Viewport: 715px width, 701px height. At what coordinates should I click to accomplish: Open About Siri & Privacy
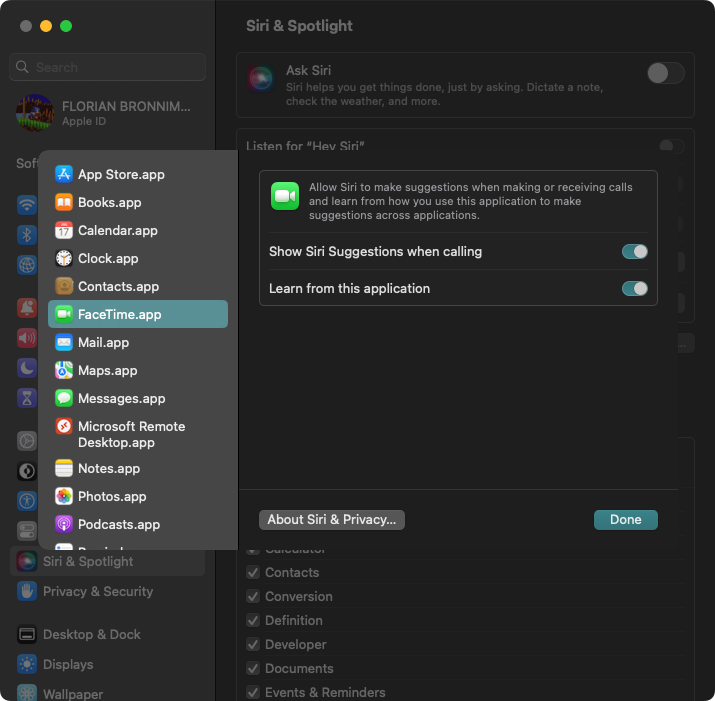pos(332,519)
